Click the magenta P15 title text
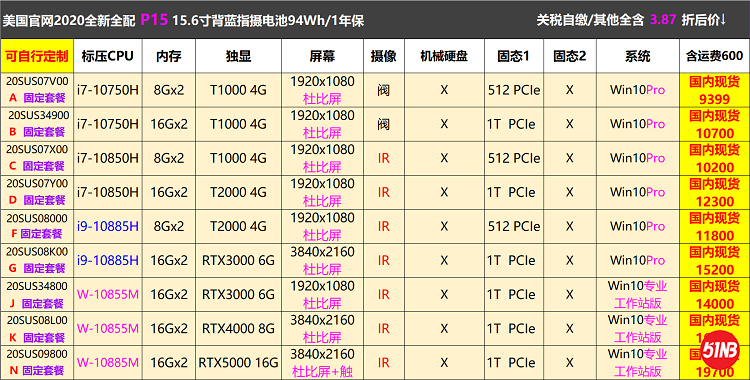 154,20
